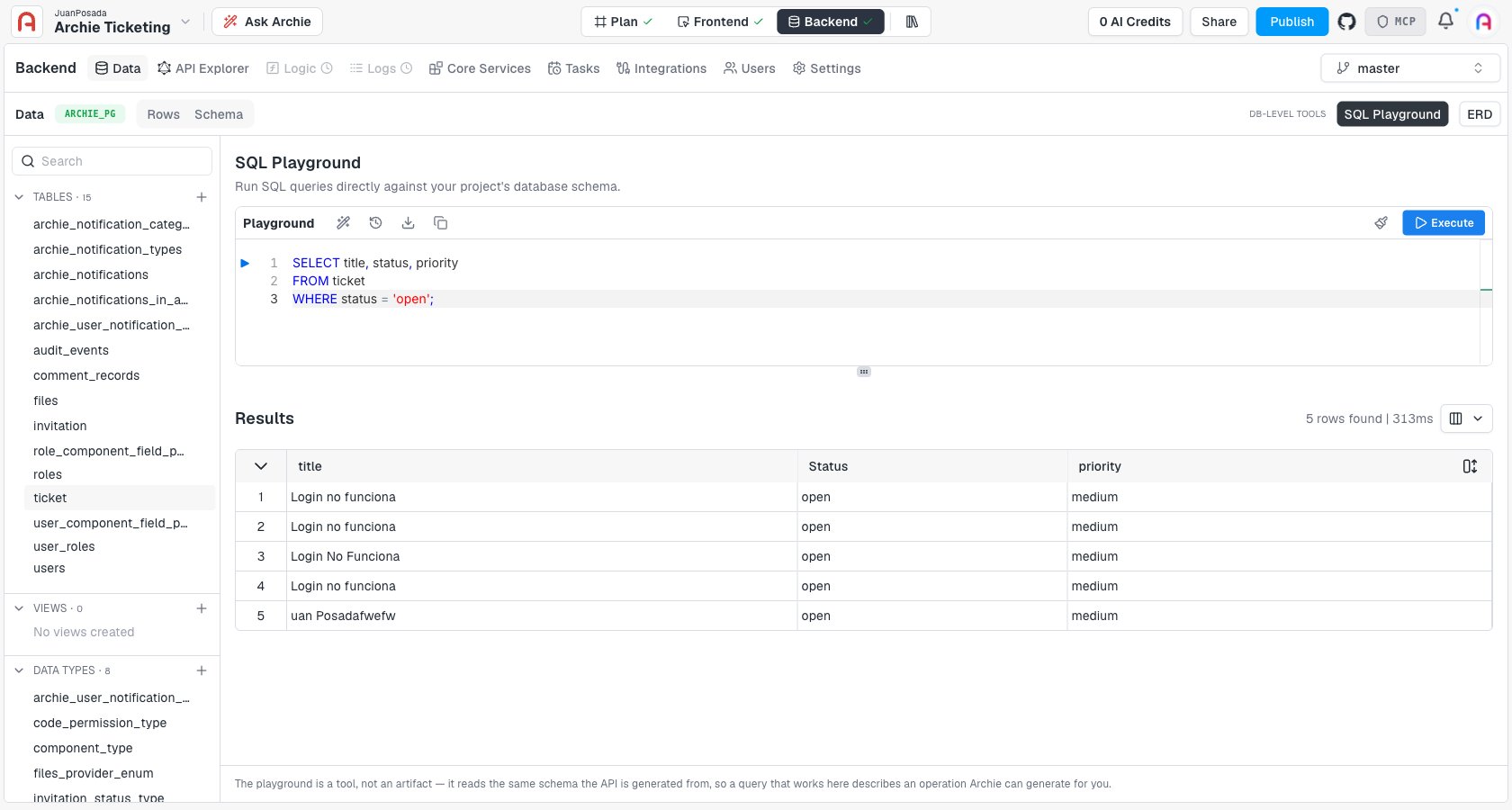Toggle the results table header chevron
1512x810 pixels.
261,466
